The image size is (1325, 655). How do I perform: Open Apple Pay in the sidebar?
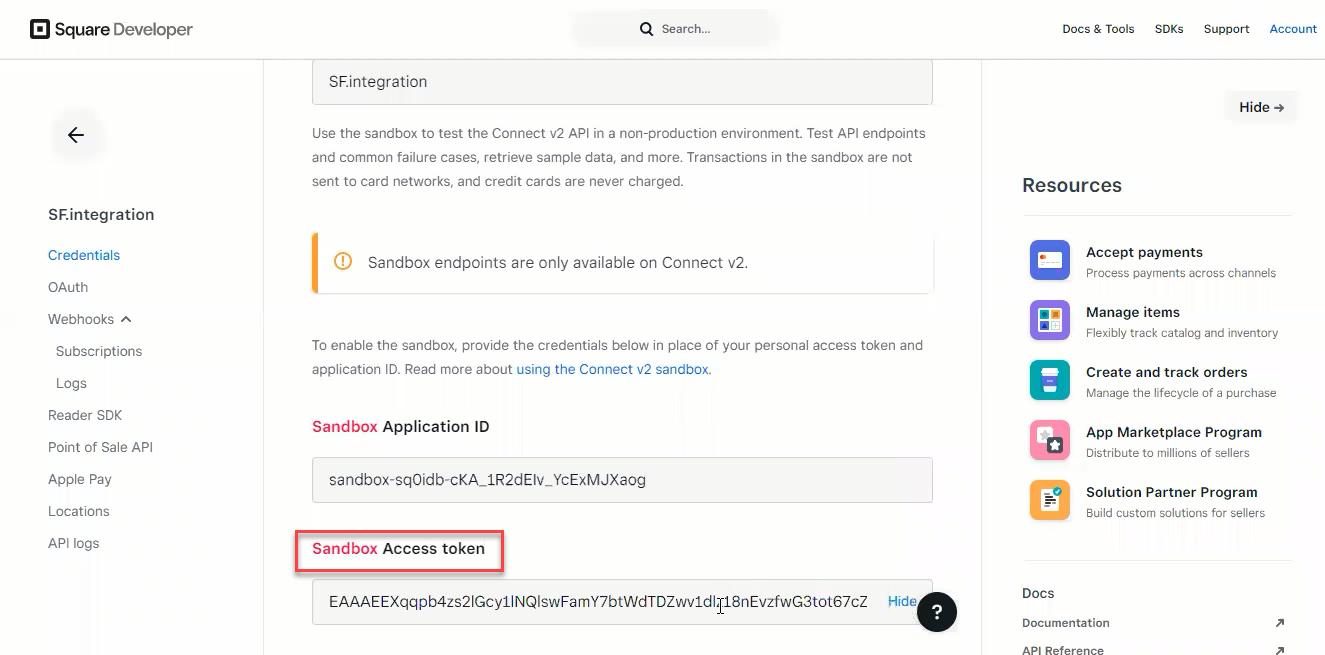tap(80, 479)
